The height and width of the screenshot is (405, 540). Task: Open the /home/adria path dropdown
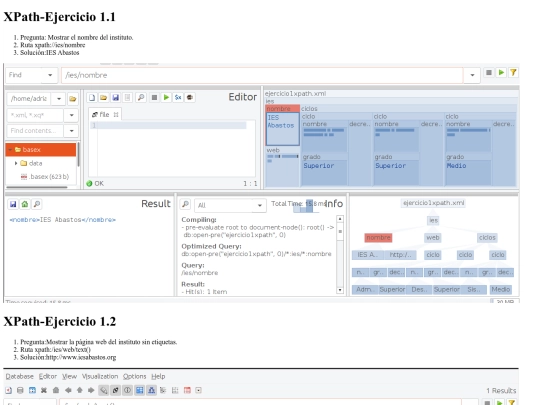59,99
